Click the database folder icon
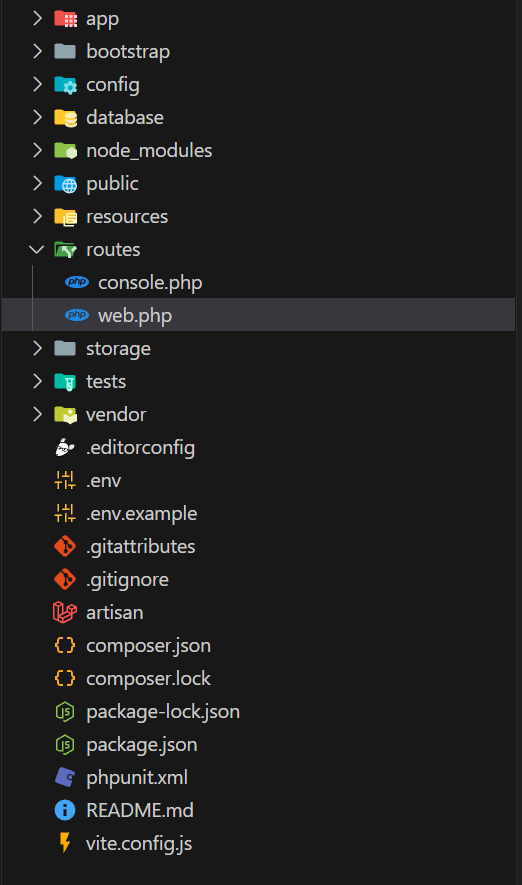 coord(65,117)
